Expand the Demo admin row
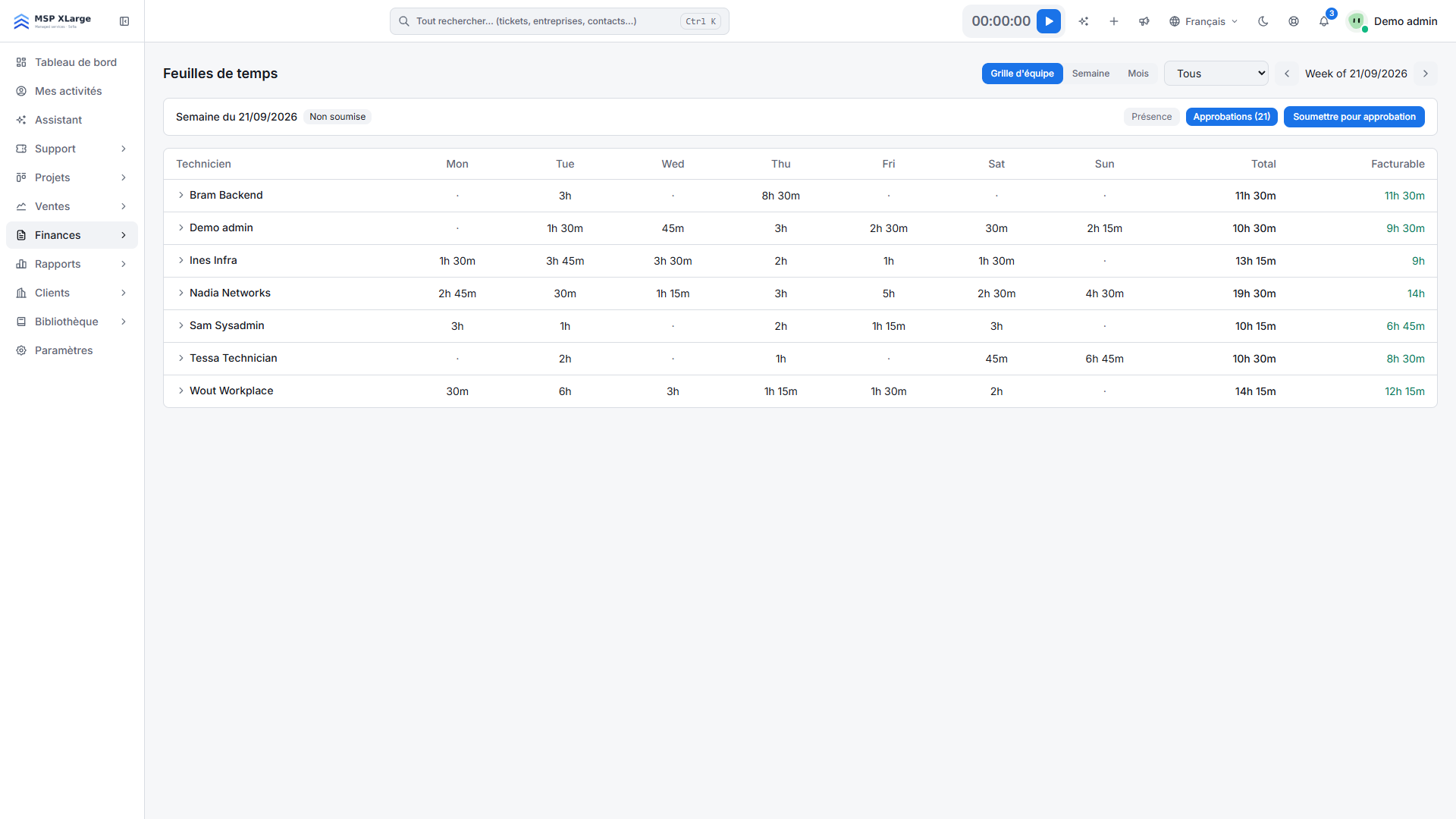1456x819 pixels. pyautogui.click(x=181, y=227)
